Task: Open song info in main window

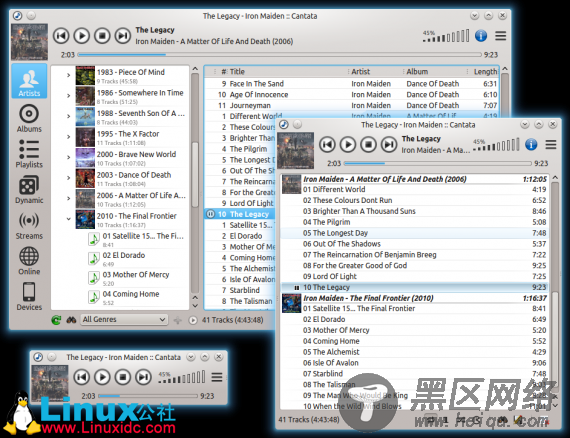Action: (481, 36)
